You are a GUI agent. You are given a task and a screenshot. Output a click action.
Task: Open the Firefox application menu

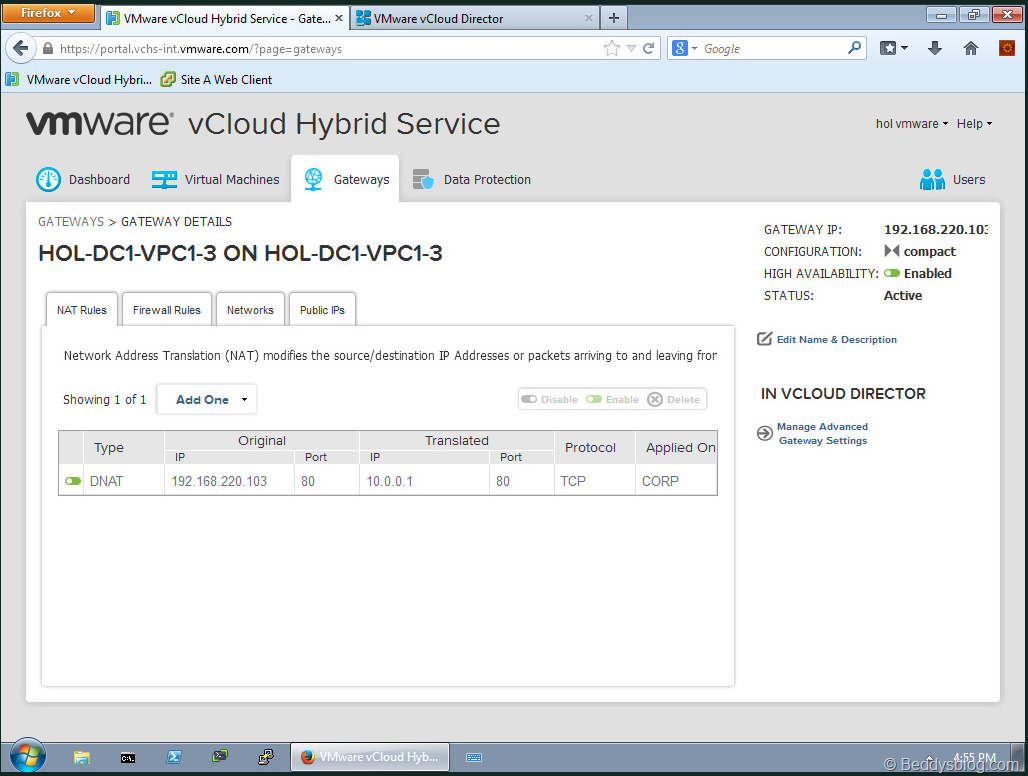click(x=48, y=13)
